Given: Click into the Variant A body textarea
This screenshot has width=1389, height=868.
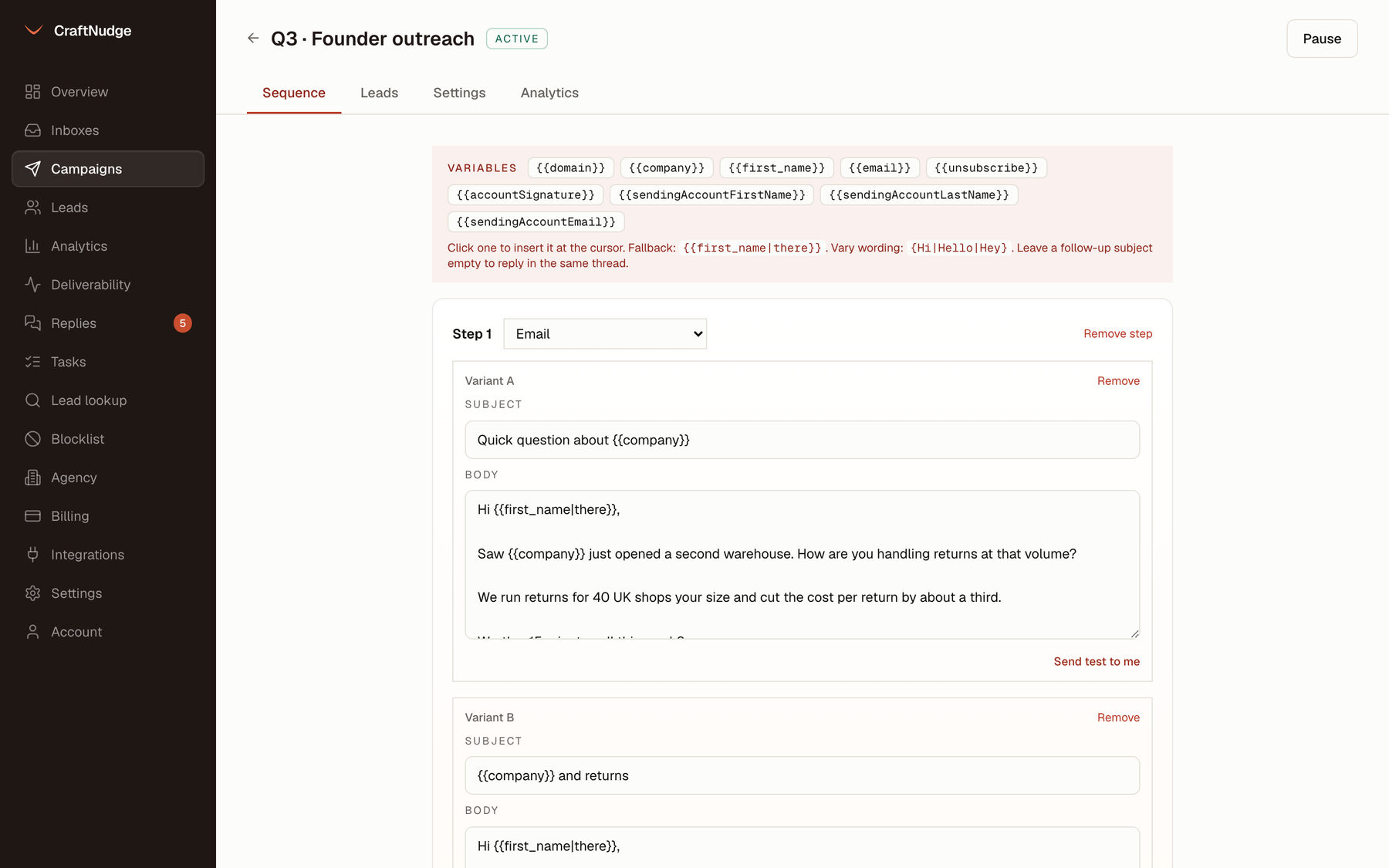Looking at the screenshot, I should [802, 565].
